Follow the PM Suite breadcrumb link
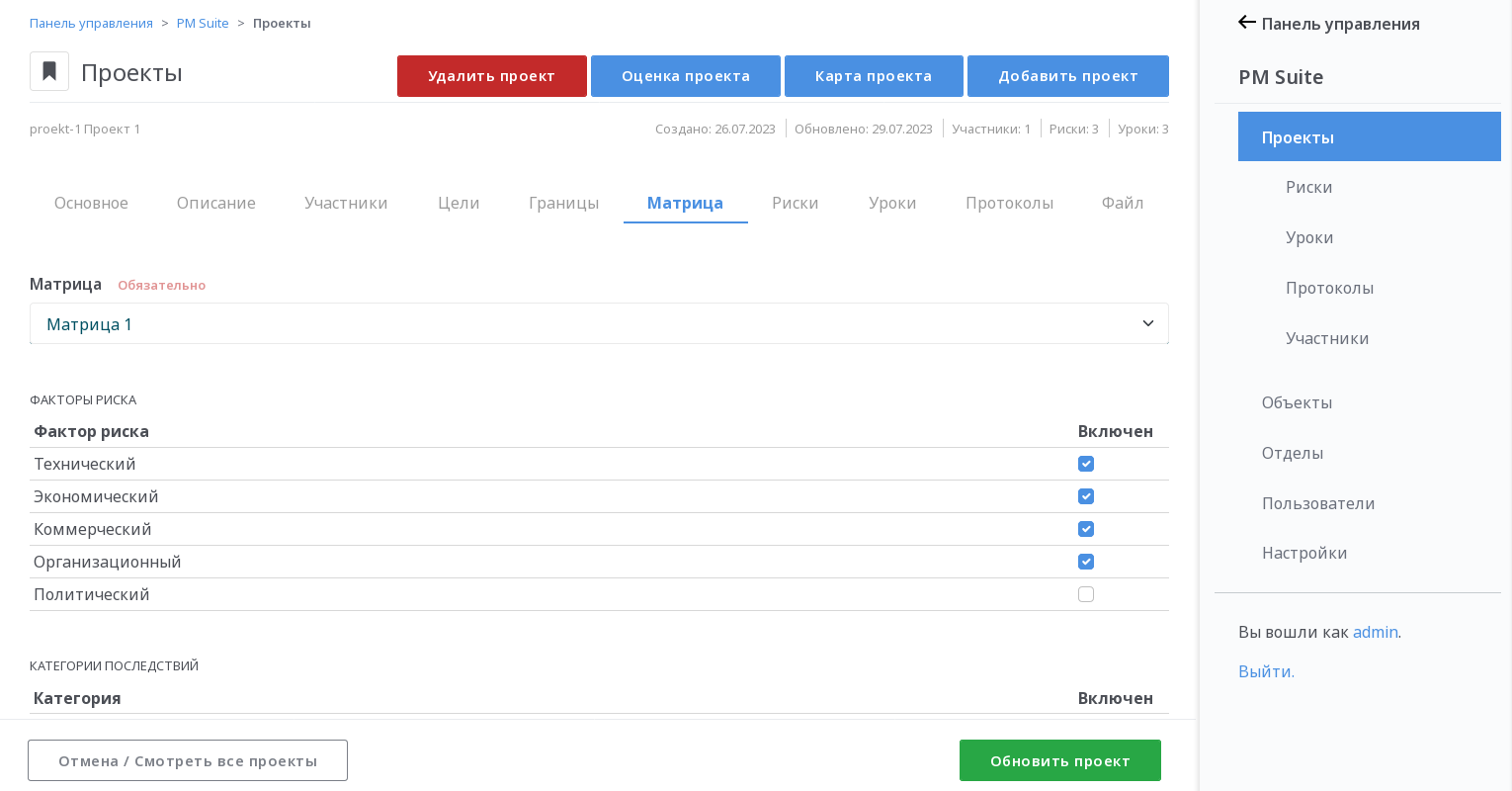 [x=203, y=23]
